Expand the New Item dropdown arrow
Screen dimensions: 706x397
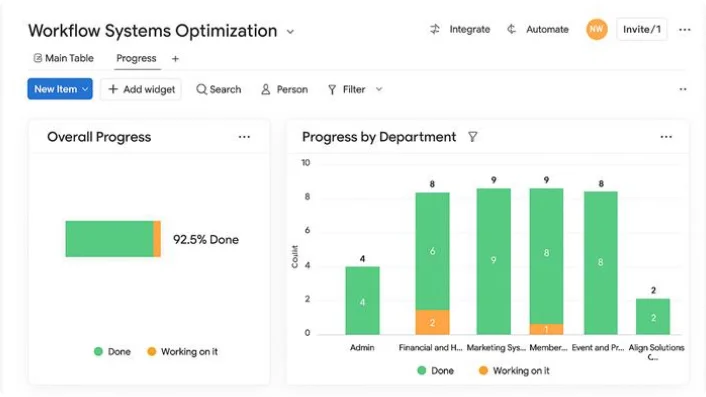(85, 89)
